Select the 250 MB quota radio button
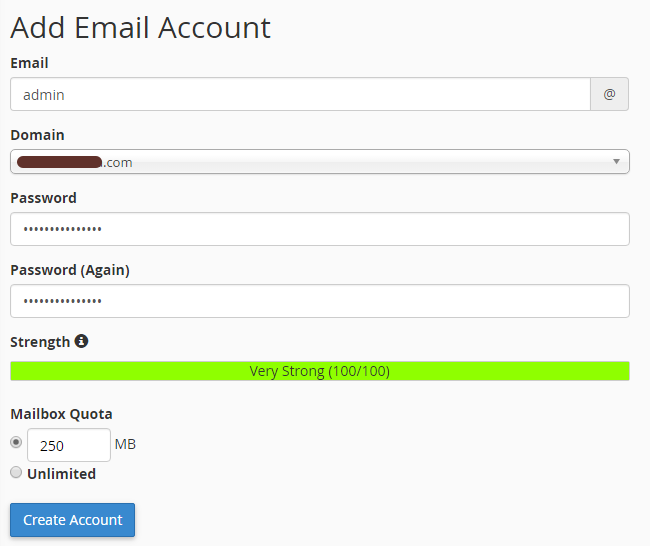This screenshot has height=546, width=650. point(16,442)
